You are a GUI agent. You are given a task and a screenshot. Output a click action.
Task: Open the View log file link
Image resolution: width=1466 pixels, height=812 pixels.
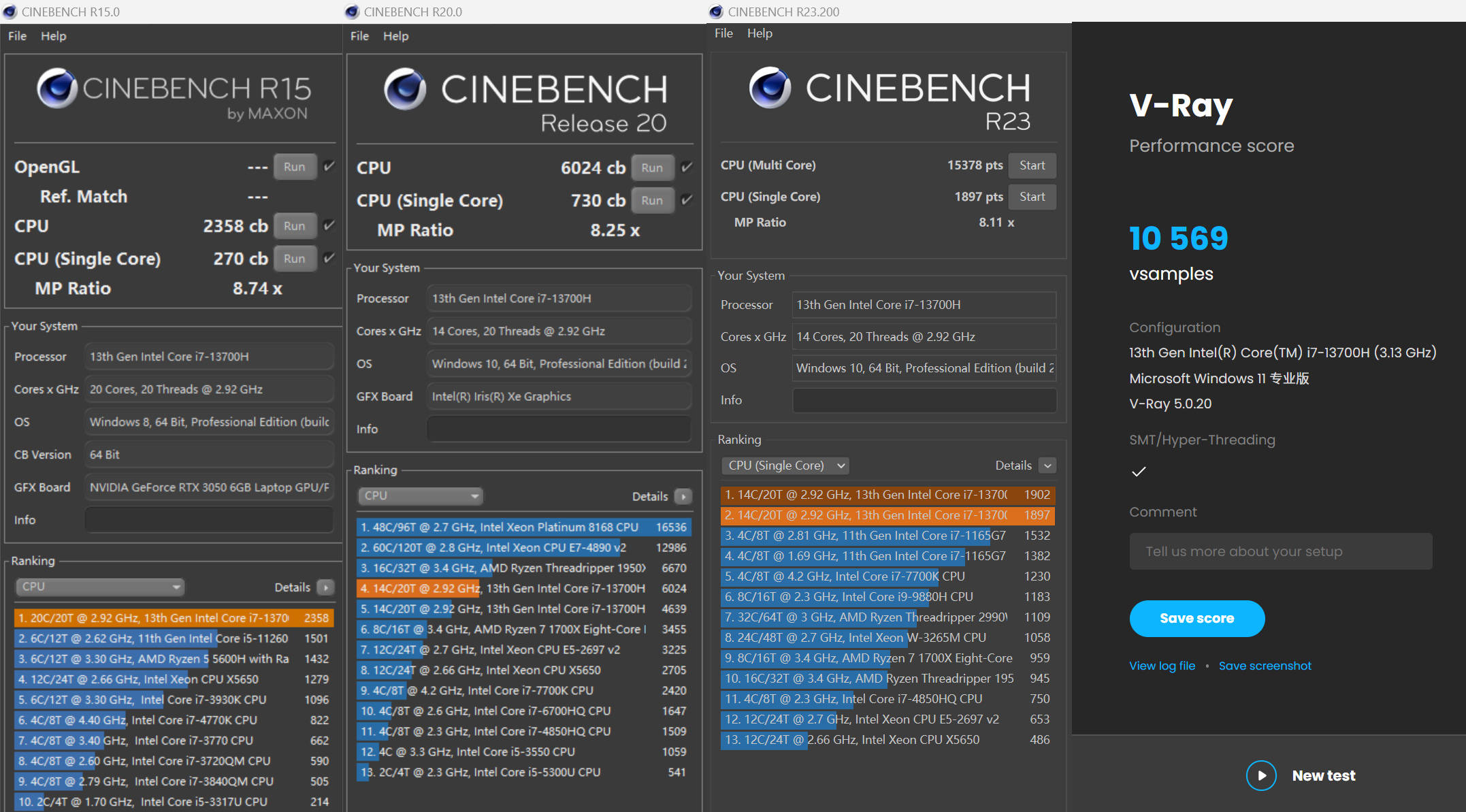(x=1162, y=666)
